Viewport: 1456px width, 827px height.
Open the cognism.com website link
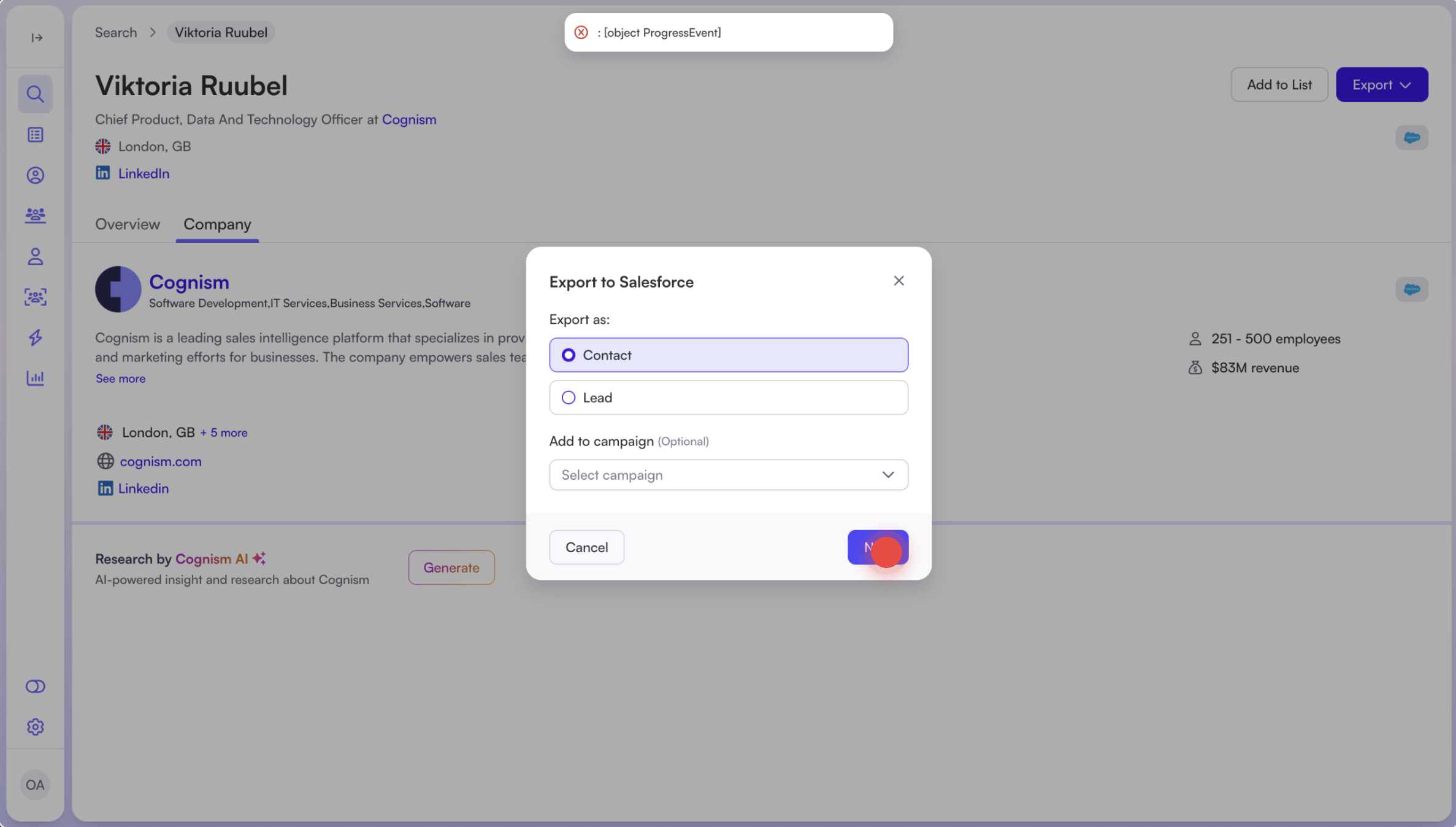pos(160,461)
